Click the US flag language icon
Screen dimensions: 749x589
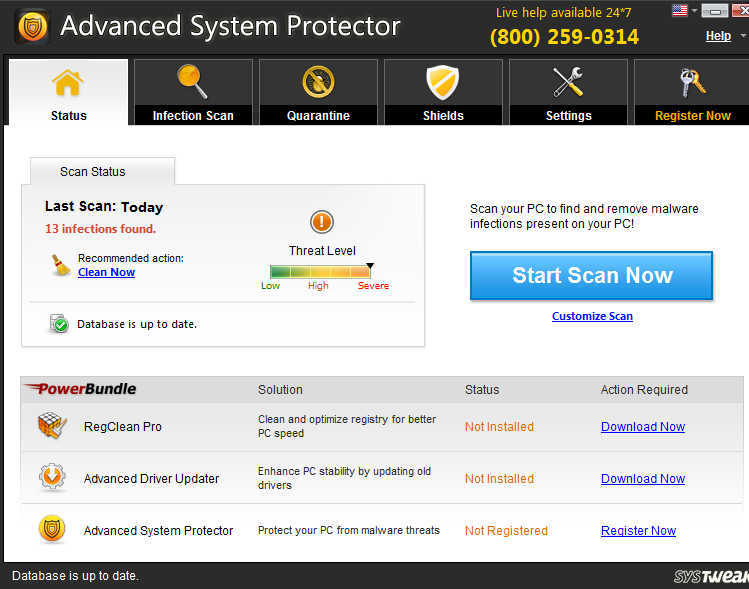click(679, 10)
